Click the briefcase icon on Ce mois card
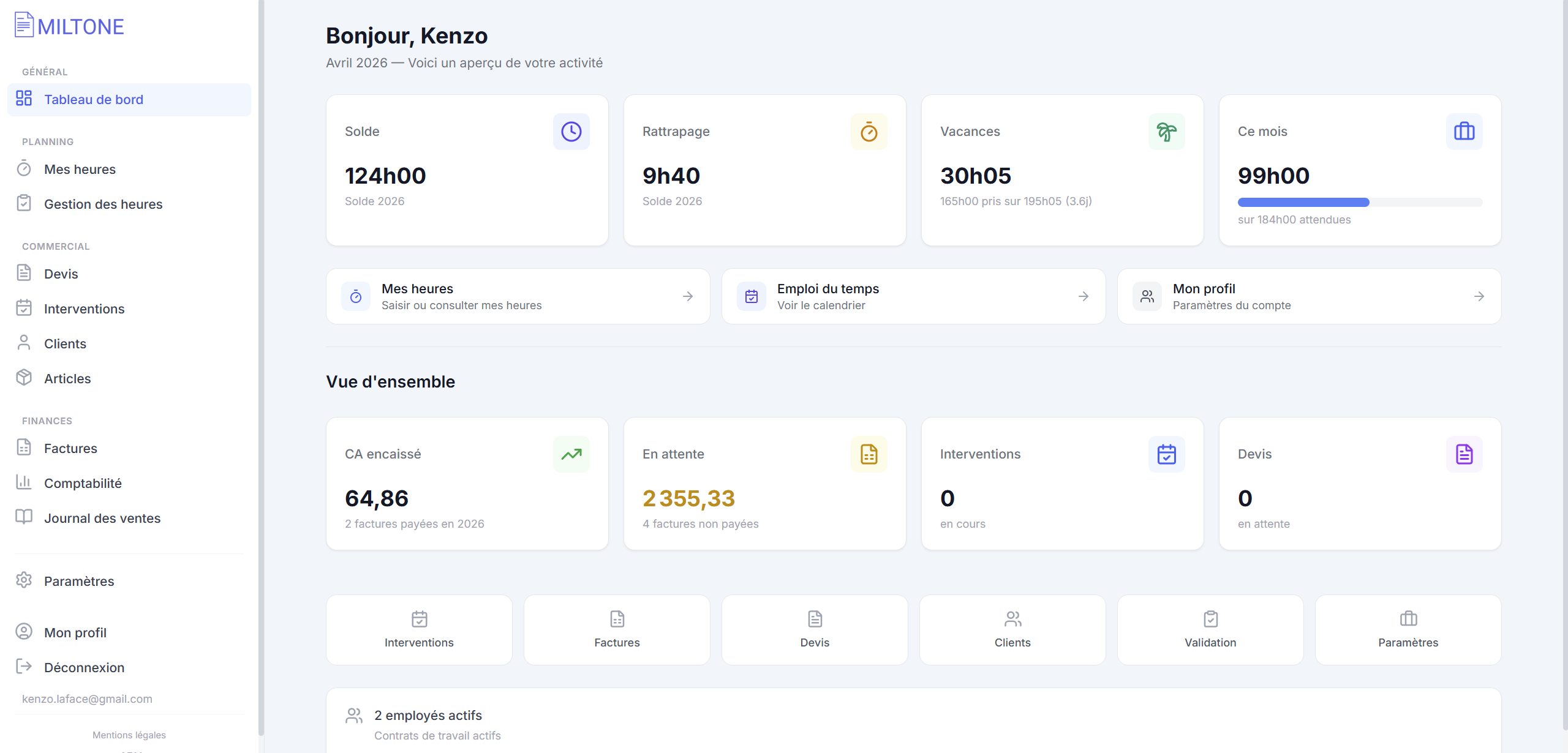The image size is (1568, 753). click(x=1464, y=131)
